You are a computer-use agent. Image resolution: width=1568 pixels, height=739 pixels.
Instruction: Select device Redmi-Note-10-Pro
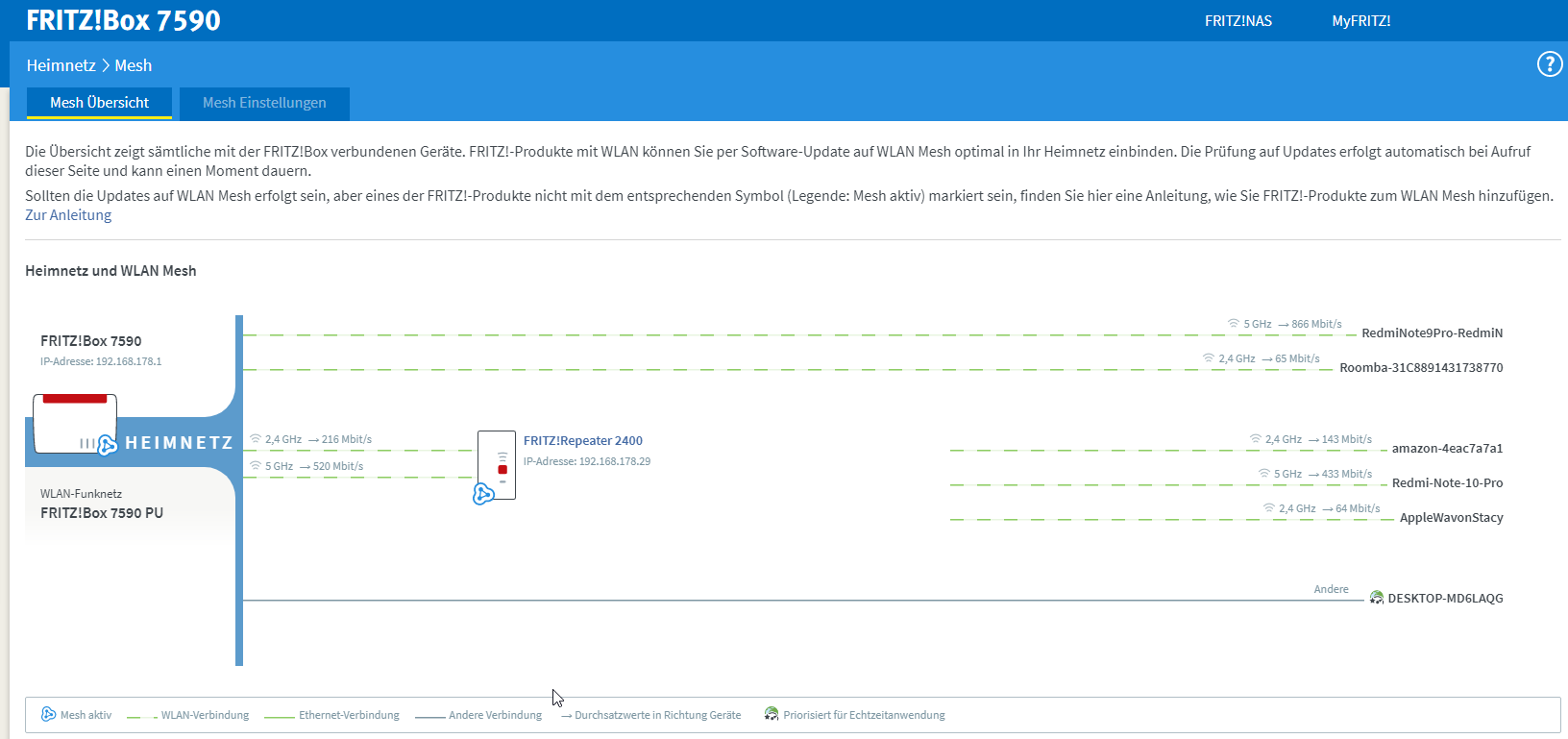1447,483
